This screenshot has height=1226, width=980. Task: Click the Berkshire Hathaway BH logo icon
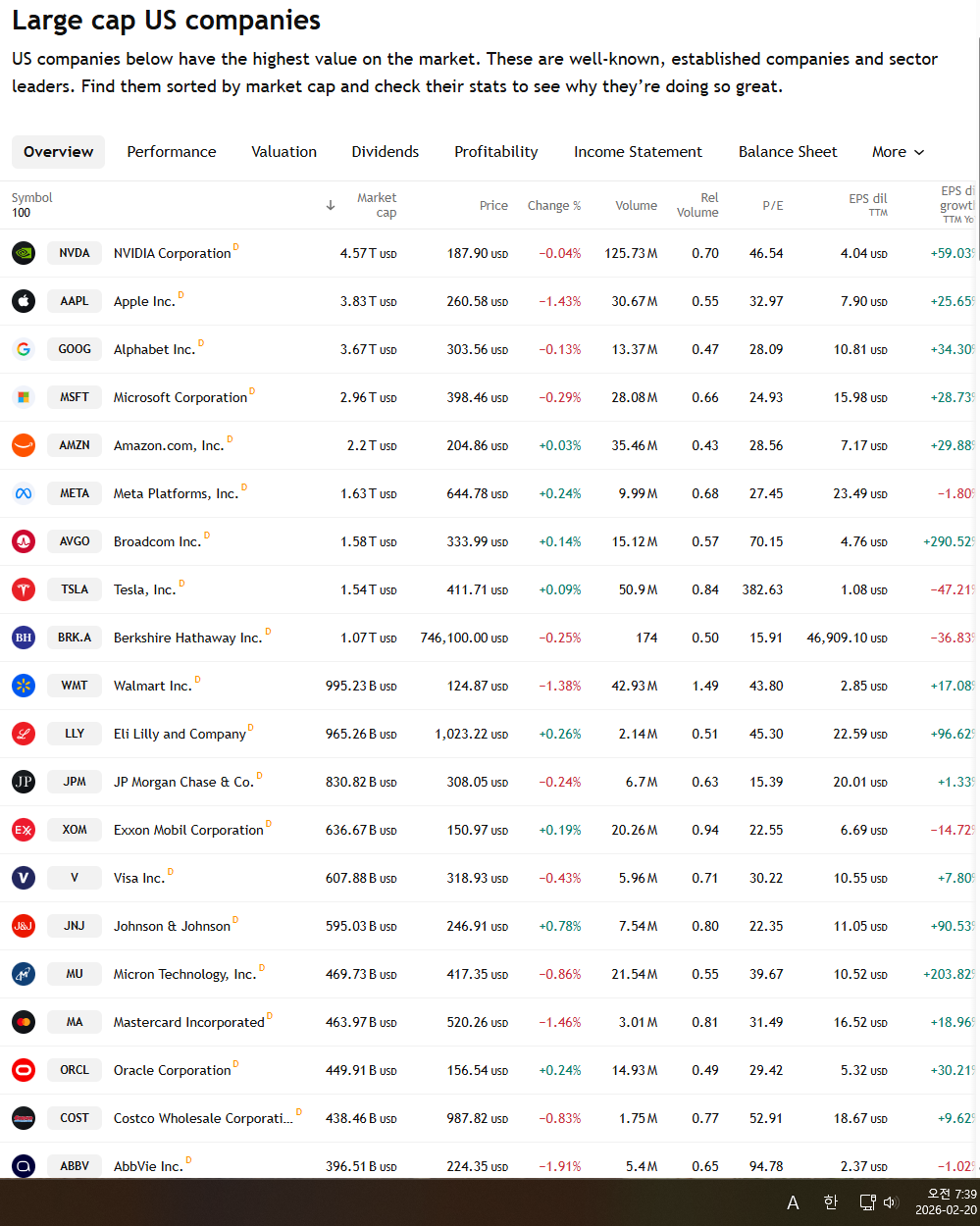[24, 638]
